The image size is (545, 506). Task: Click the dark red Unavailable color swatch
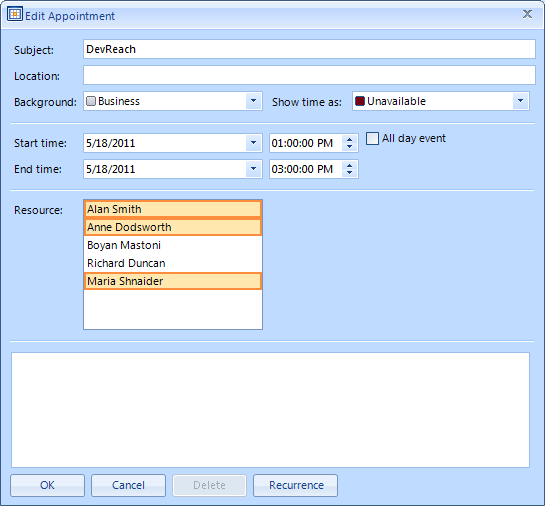tap(360, 101)
